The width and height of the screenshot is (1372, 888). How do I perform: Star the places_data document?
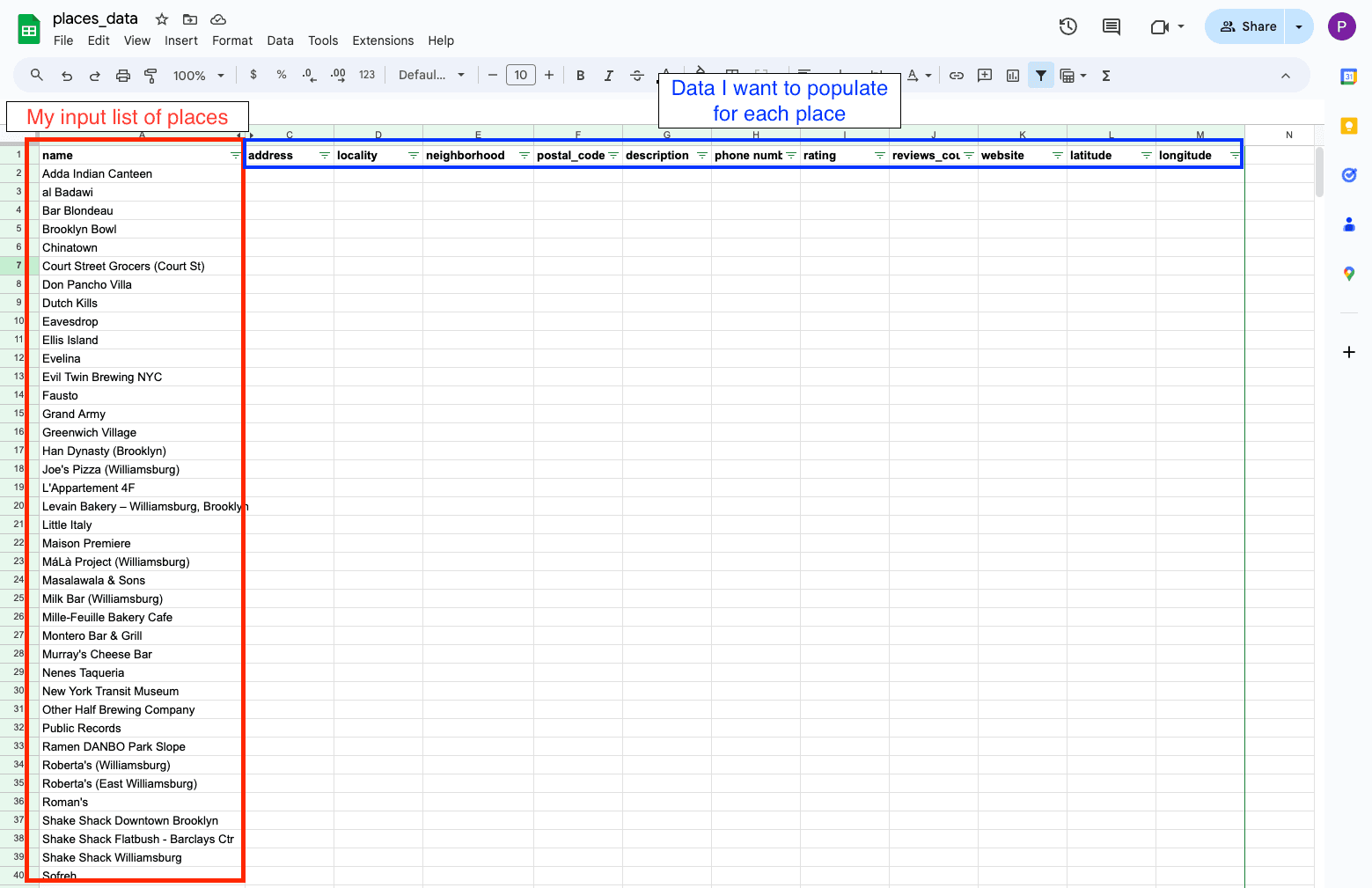tap(162, 18)
